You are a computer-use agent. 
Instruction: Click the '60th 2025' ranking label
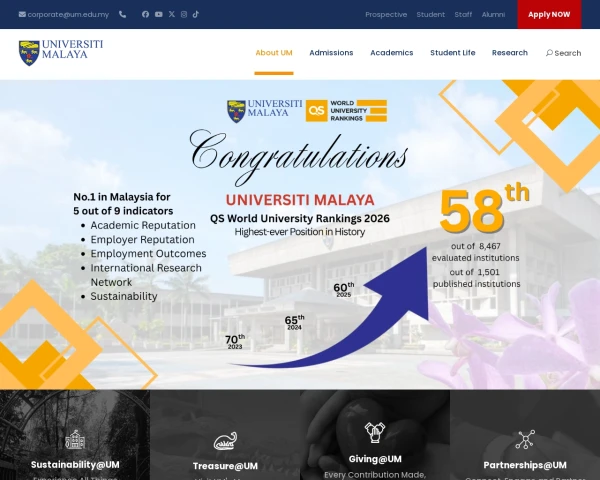click(344, 290)
